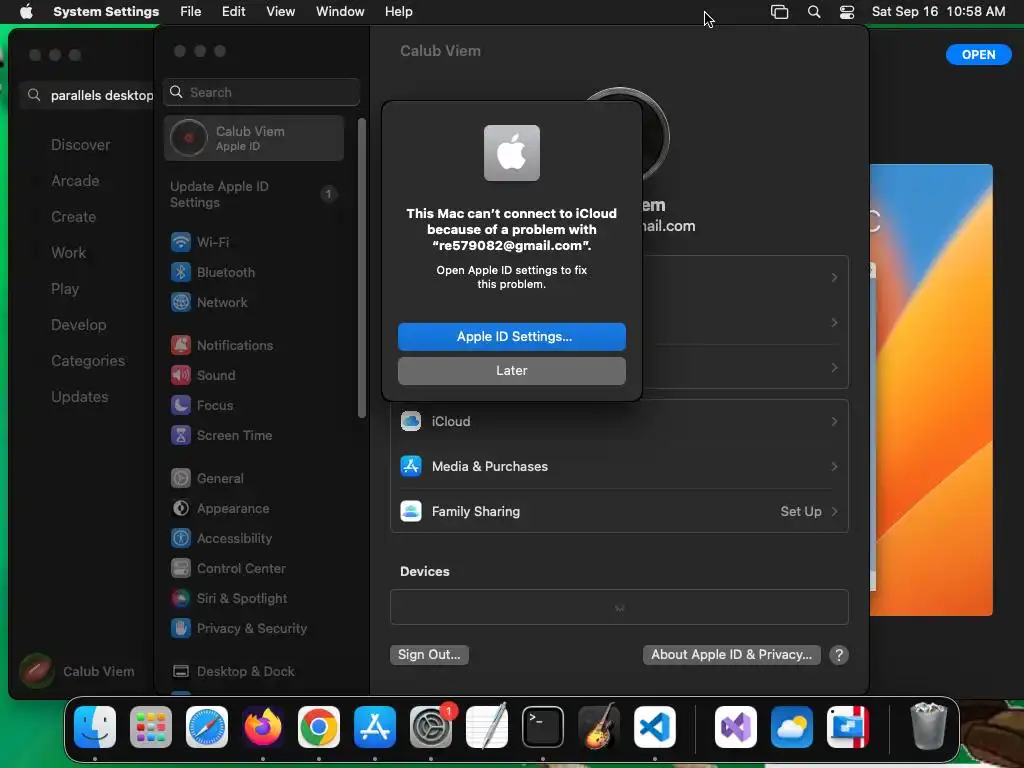Screen dimensions: 1024x768
Task: Launch GarageBand from the Dock
Action: pyautogui.click(x=599, y=727)
